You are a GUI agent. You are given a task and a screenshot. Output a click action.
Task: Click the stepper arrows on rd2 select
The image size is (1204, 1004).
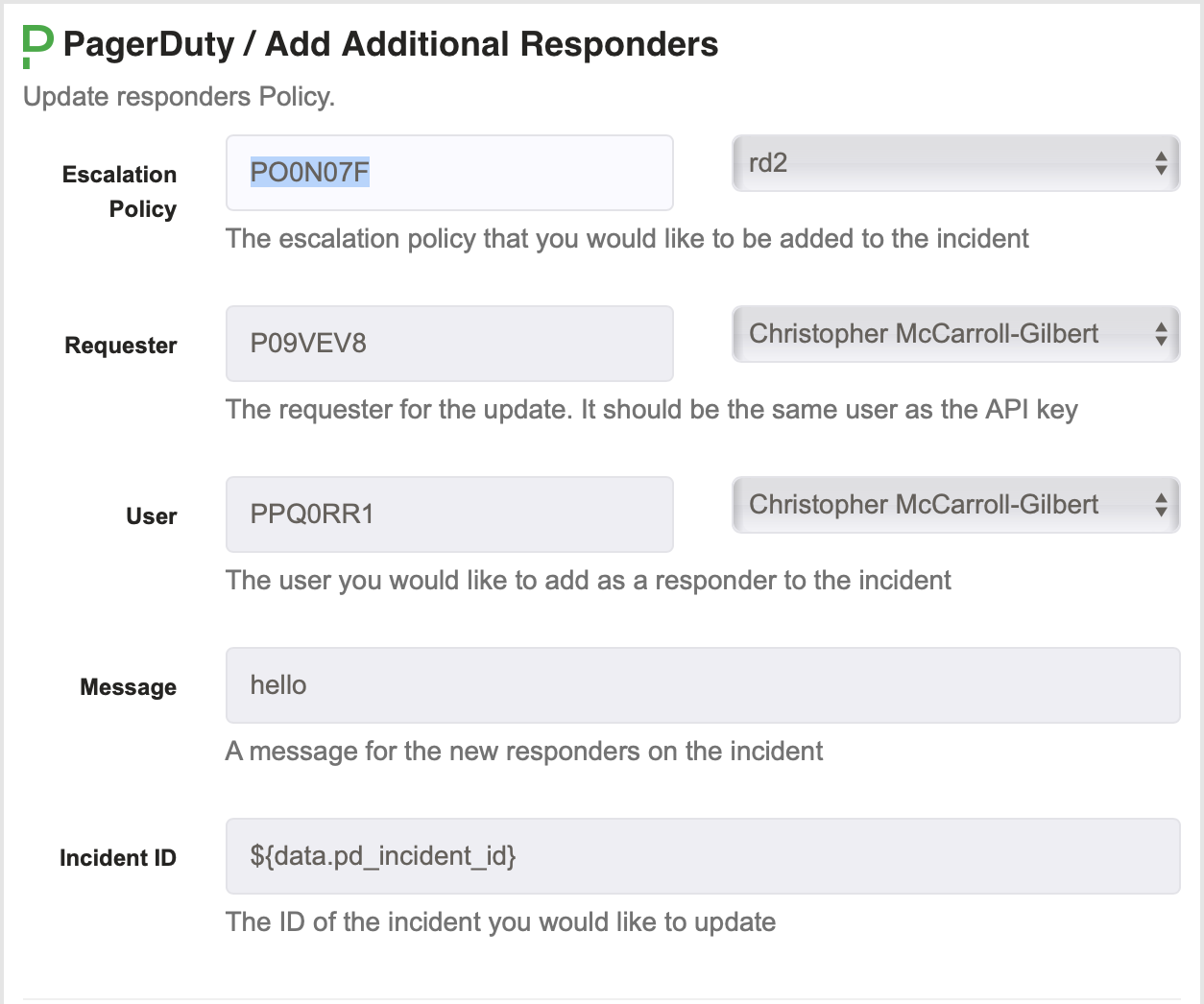[1161, 163]
